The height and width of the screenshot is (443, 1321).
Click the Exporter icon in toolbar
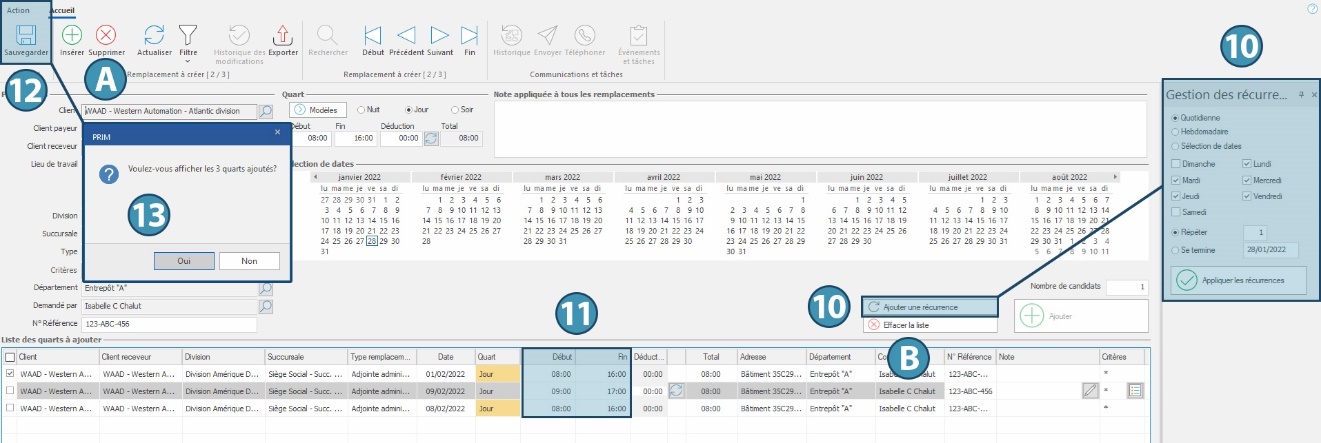(284, 35)
